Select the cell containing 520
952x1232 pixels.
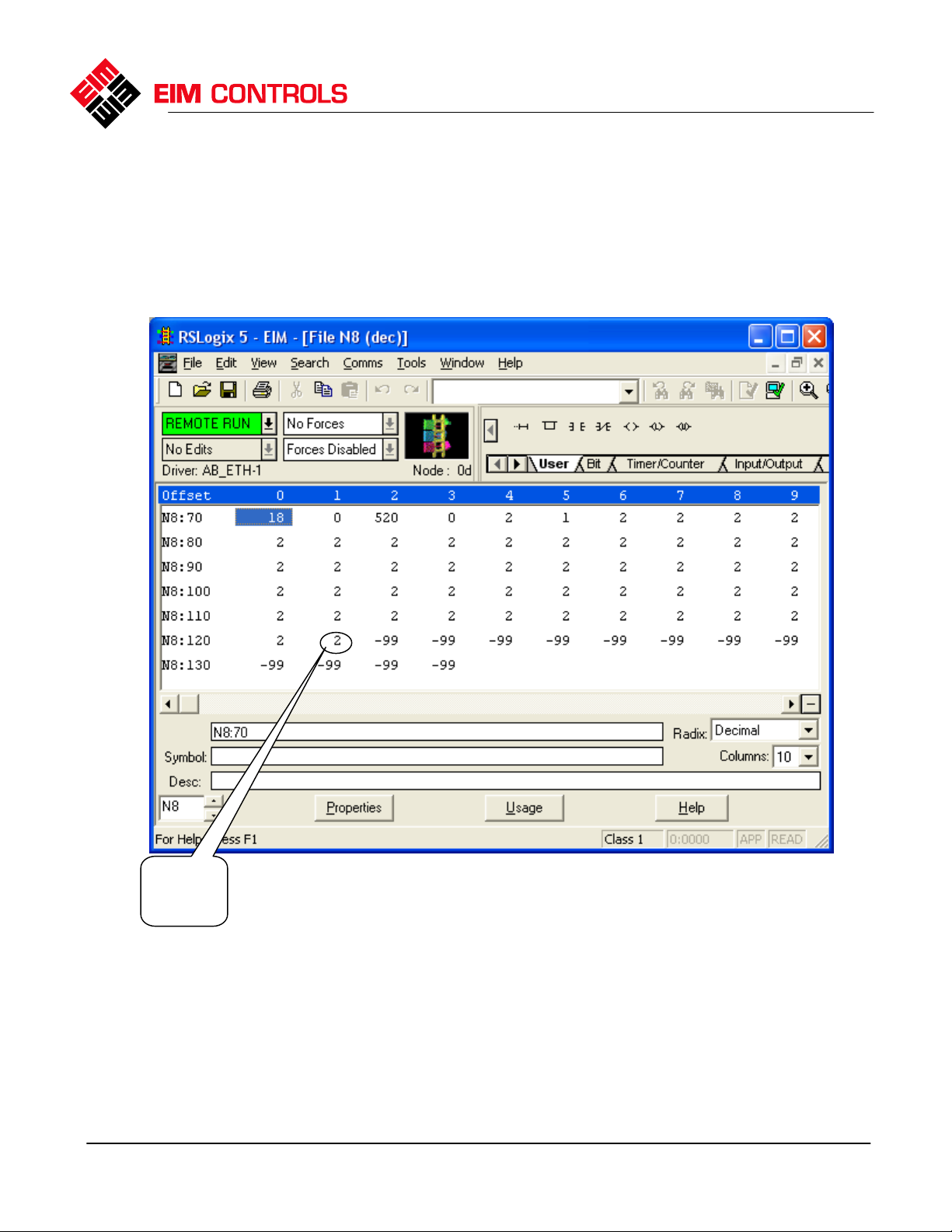point(386,518)
